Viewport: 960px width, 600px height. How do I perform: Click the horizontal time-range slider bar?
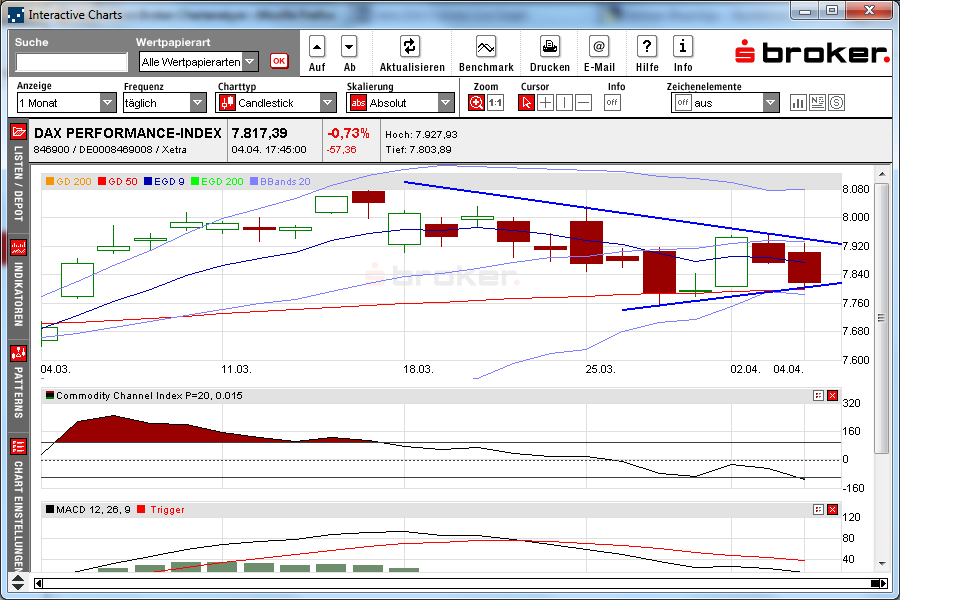coord(460,583)
